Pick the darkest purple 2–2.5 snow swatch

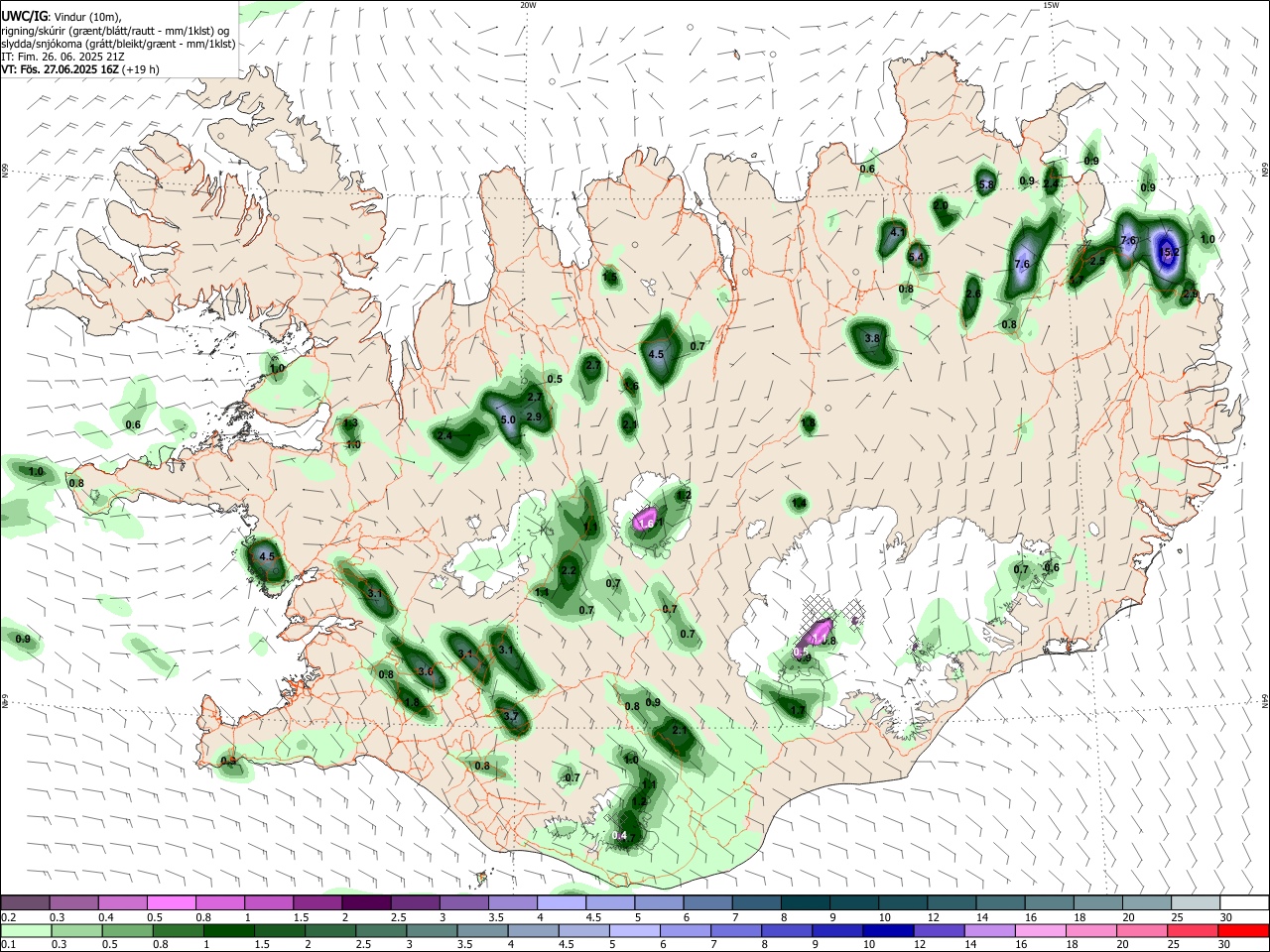366,902
